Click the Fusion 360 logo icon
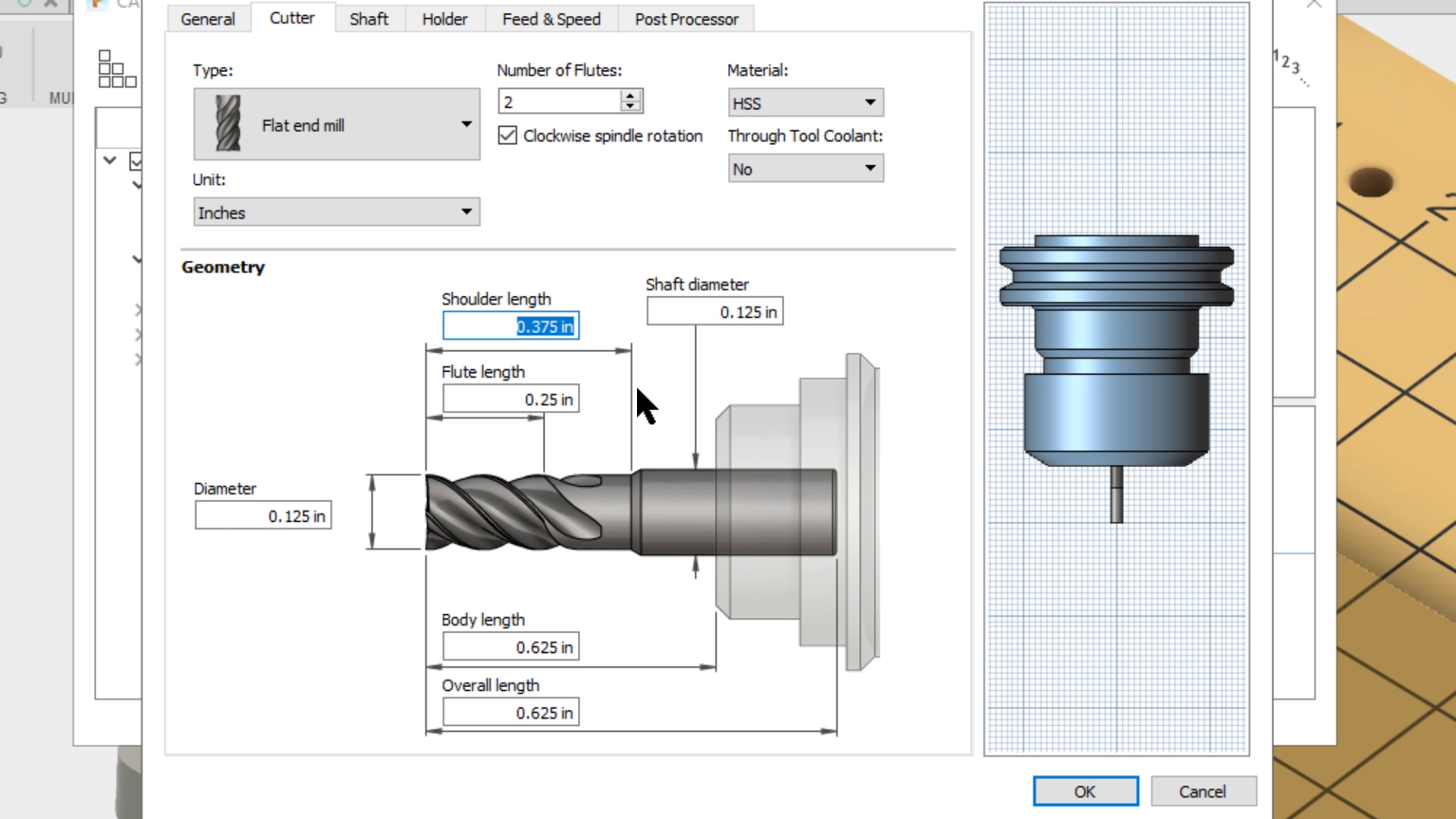The height and width of the screenshot is (819, 1456). click(x=97, y=6)
